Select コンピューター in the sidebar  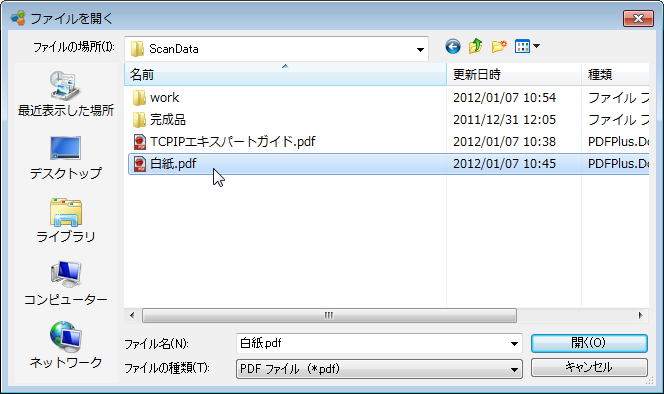pos(66,283)
